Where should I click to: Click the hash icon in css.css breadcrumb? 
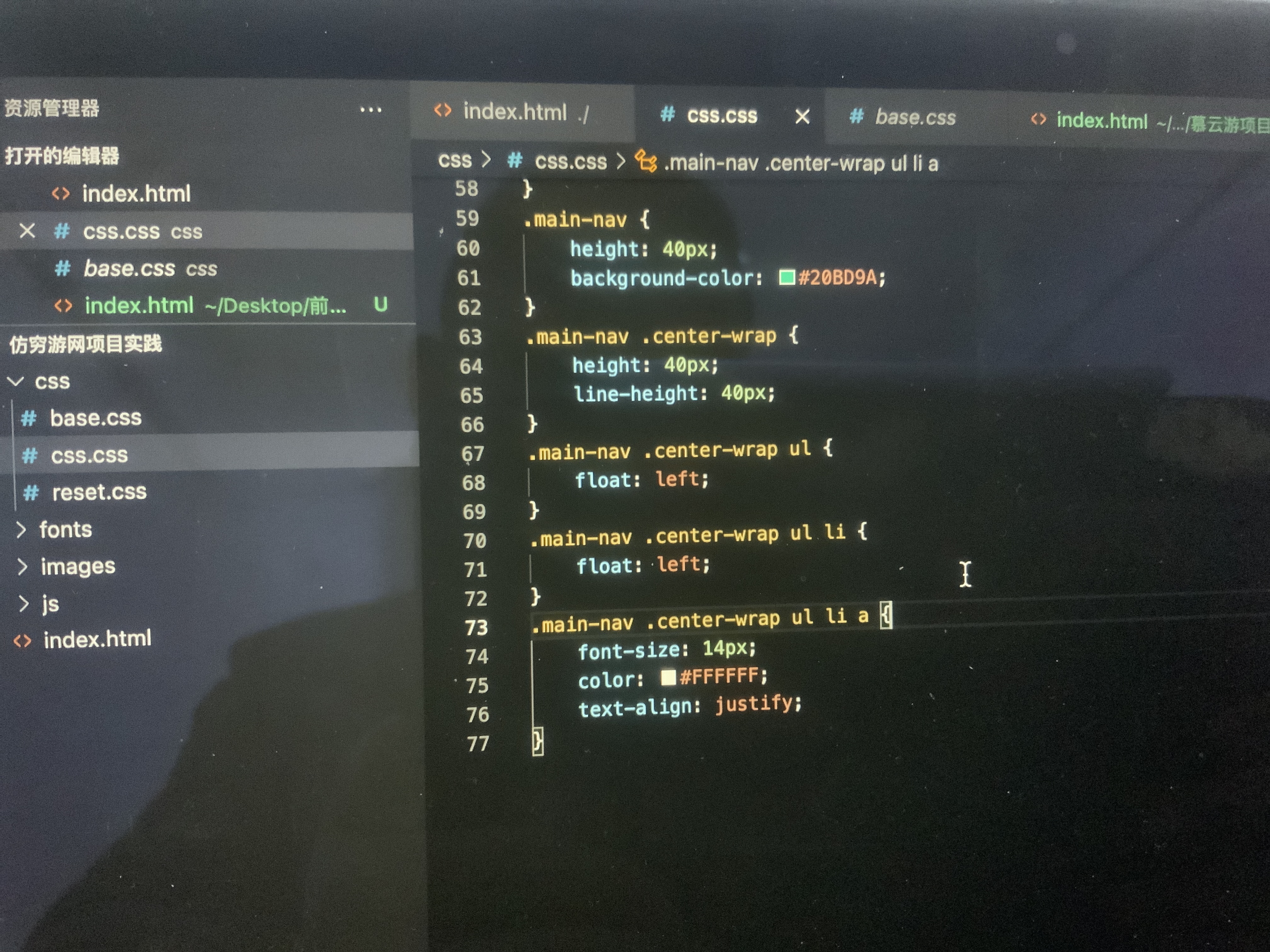coord(514,160)
